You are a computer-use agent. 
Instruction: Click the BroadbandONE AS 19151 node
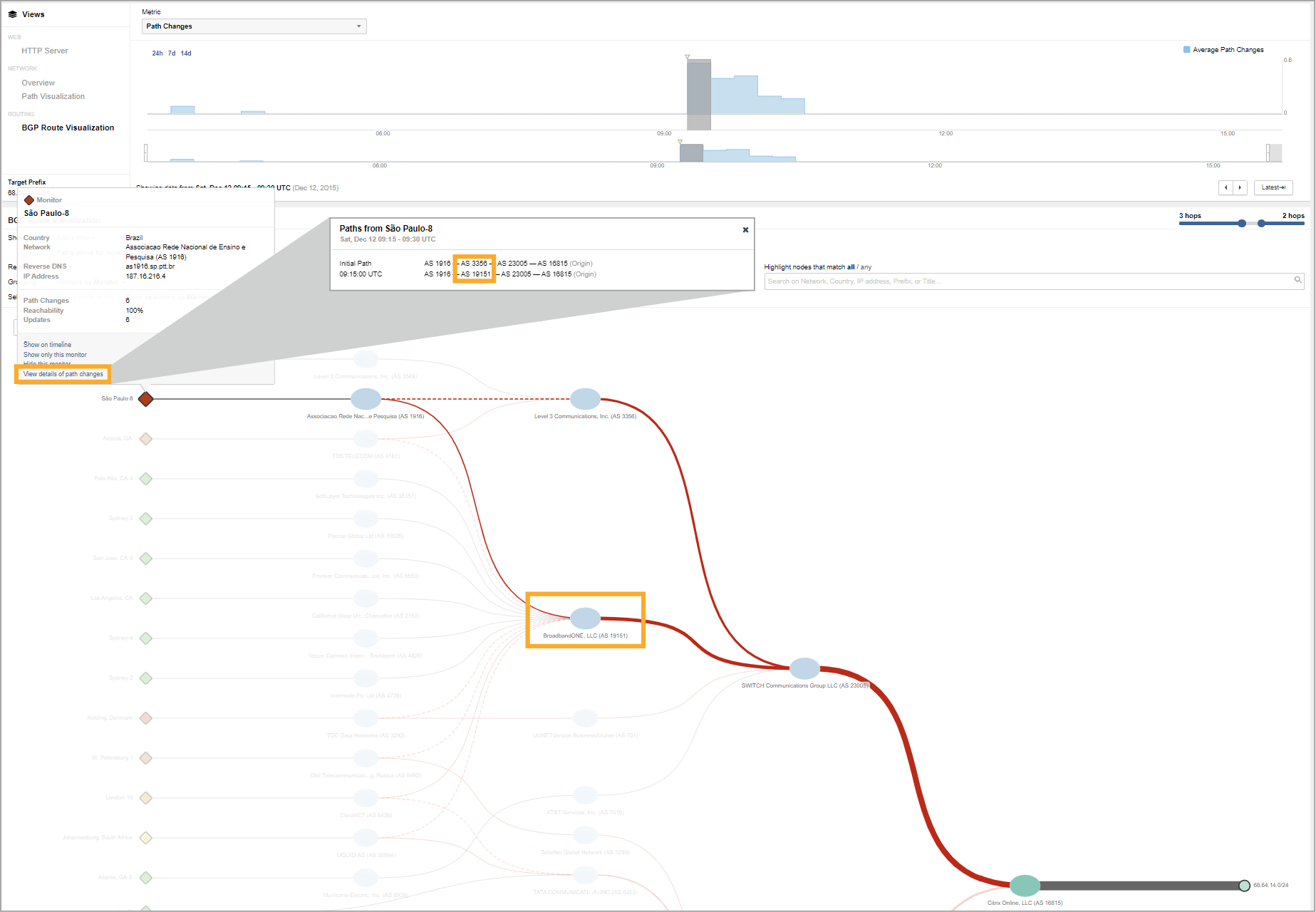pos(585,618)
